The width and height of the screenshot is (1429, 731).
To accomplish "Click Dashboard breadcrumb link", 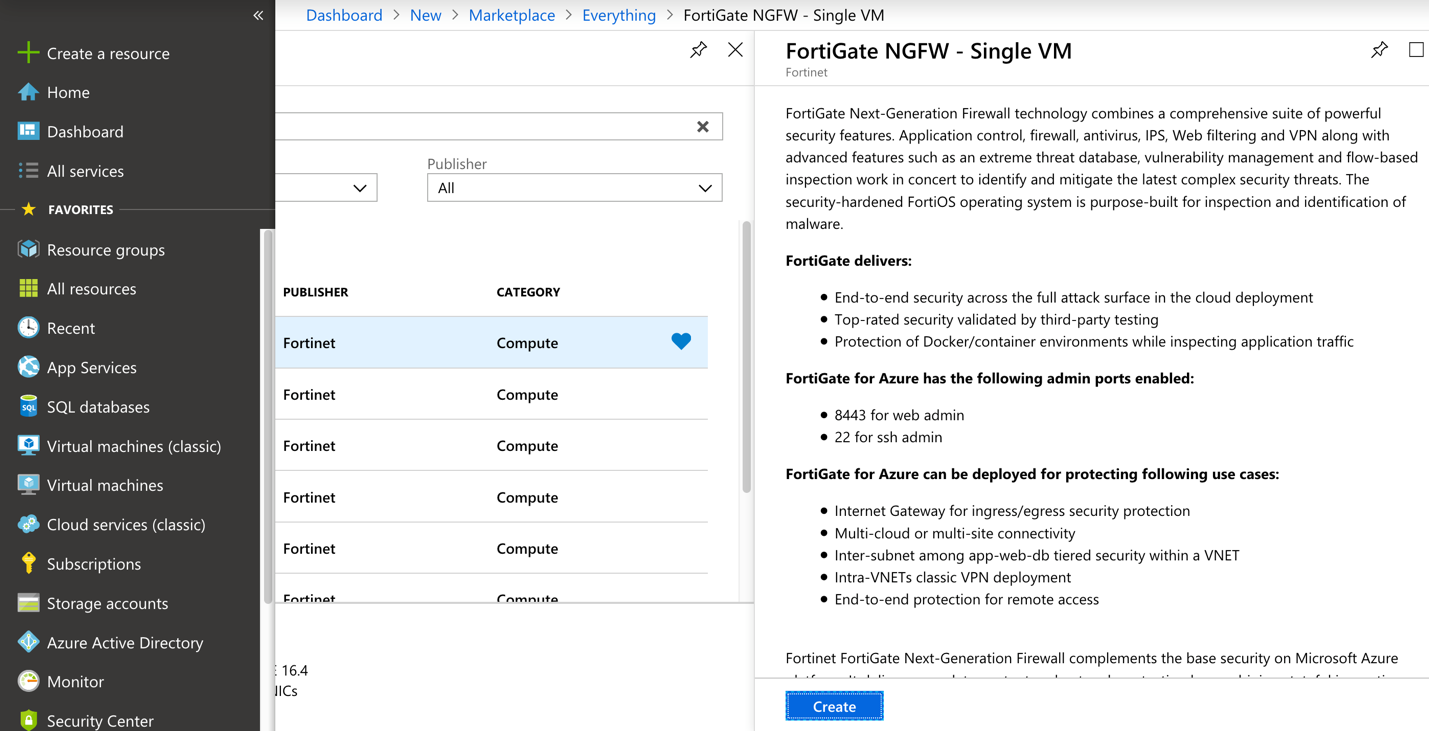I will [x=344, y=15].
